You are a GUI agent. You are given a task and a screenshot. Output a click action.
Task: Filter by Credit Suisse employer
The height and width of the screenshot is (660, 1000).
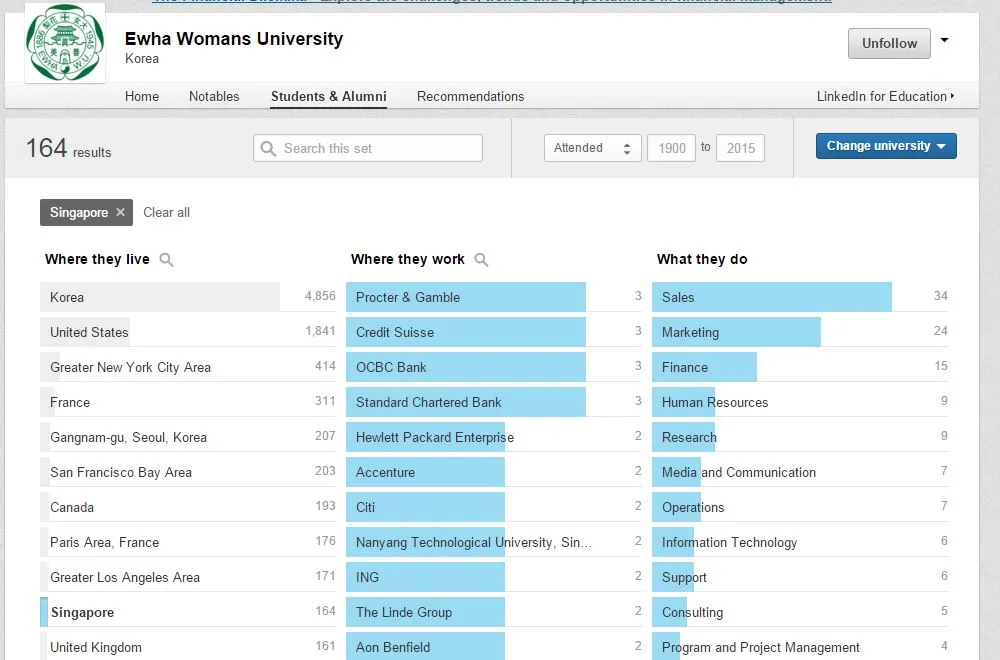[494, 332]
